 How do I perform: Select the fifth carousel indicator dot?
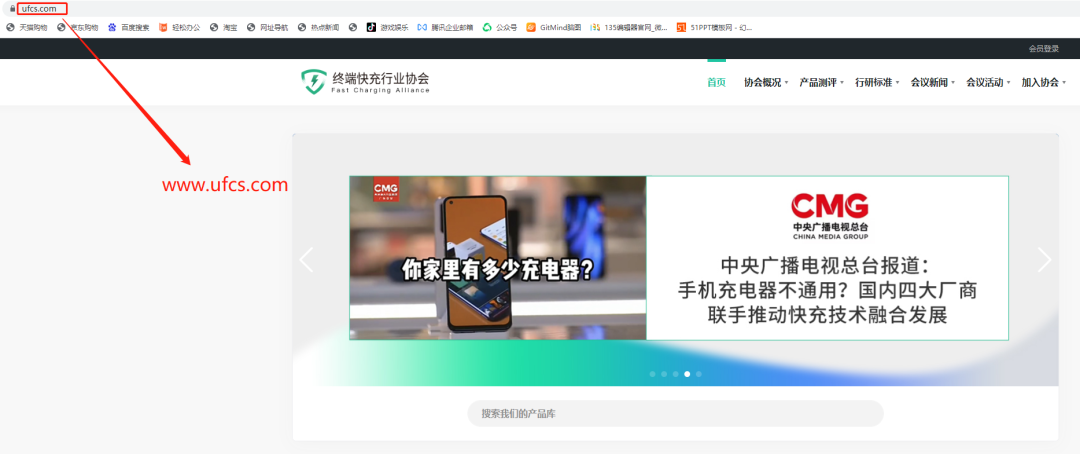(x=699, y=374)
